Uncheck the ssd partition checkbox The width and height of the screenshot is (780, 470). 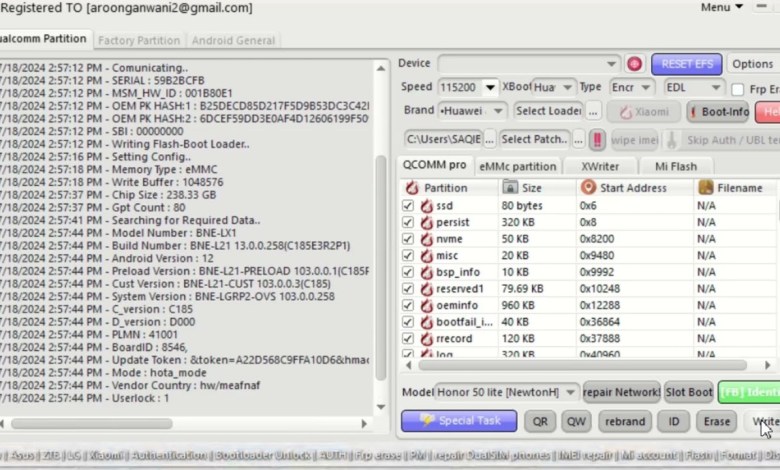[407, 206]
